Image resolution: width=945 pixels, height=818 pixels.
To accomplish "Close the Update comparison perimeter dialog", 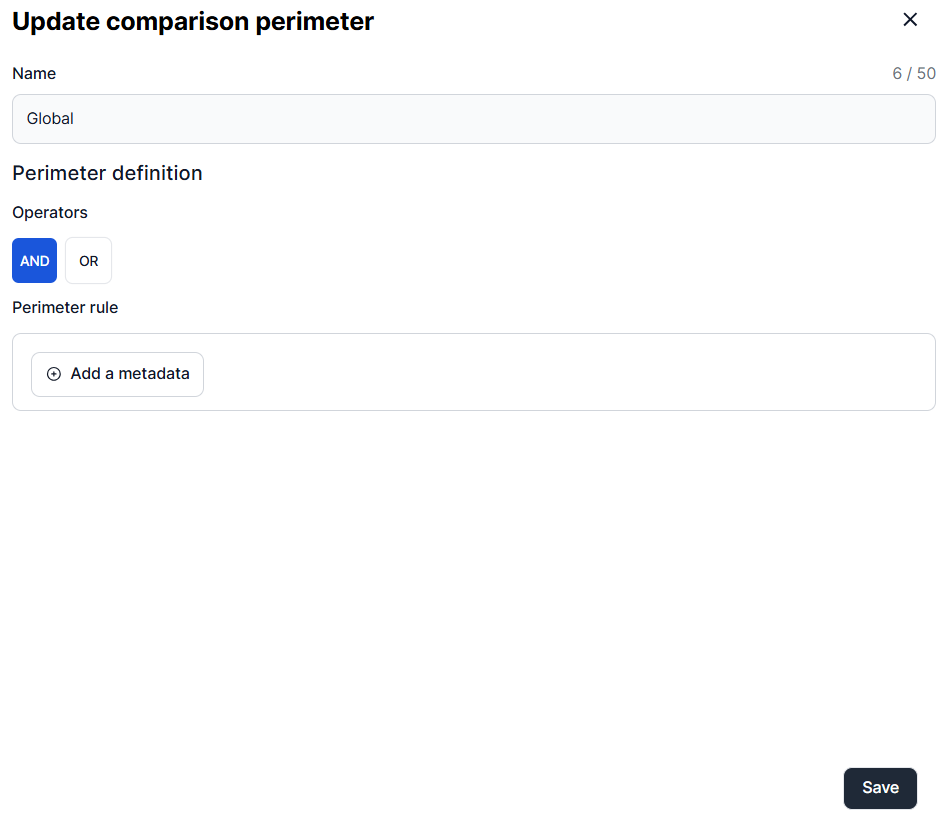I will tap(910, 20).
